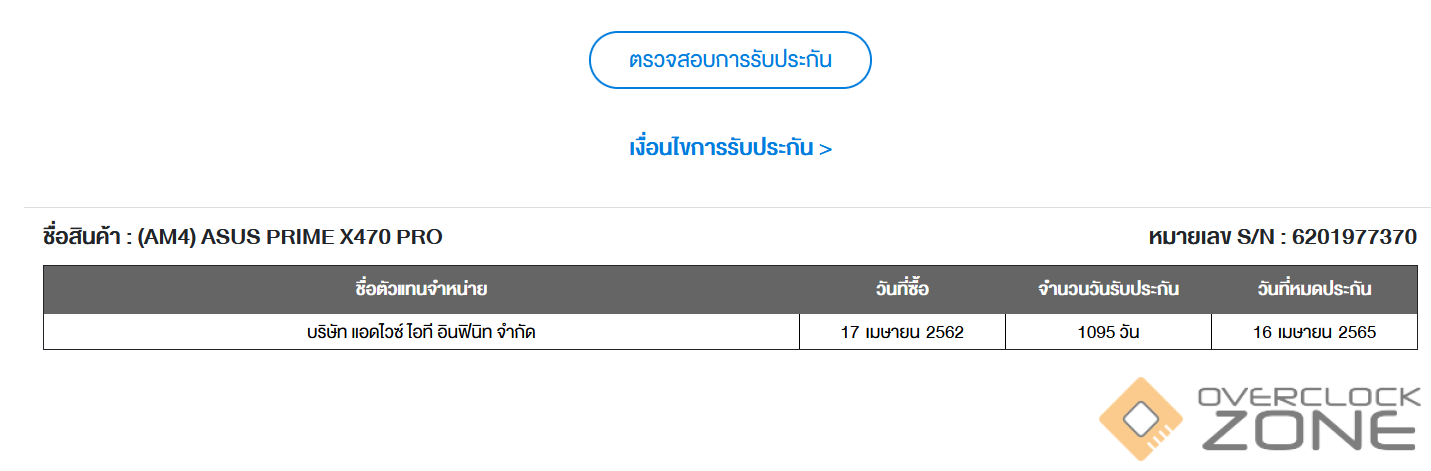Click the 1095 วัน warranty days cell

[1108, 332]
